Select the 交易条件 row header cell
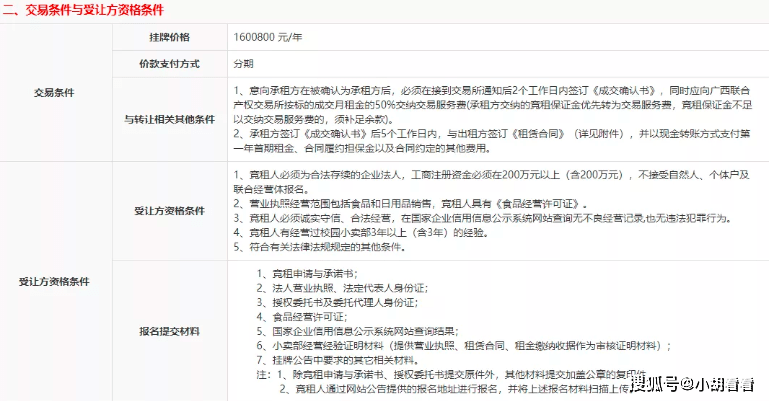769x401 pixels. 56,93
